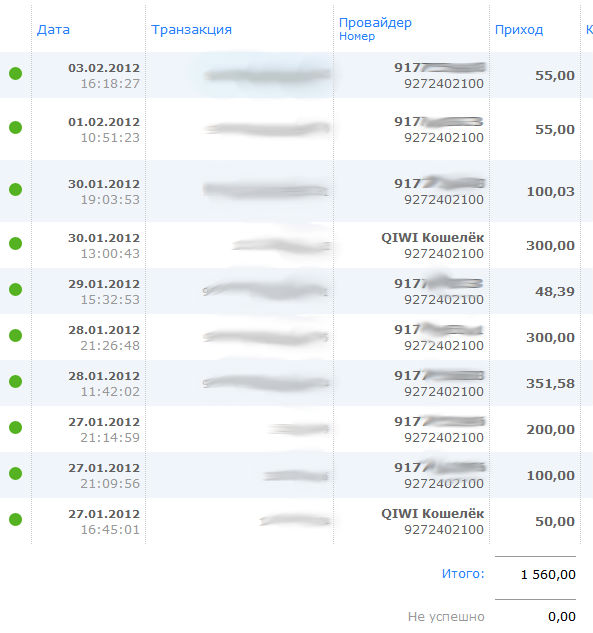Image resolution: width=593 pixels, height=633 pixels.
Task: Select the date 01.02.2012
Action: [104, 122]
